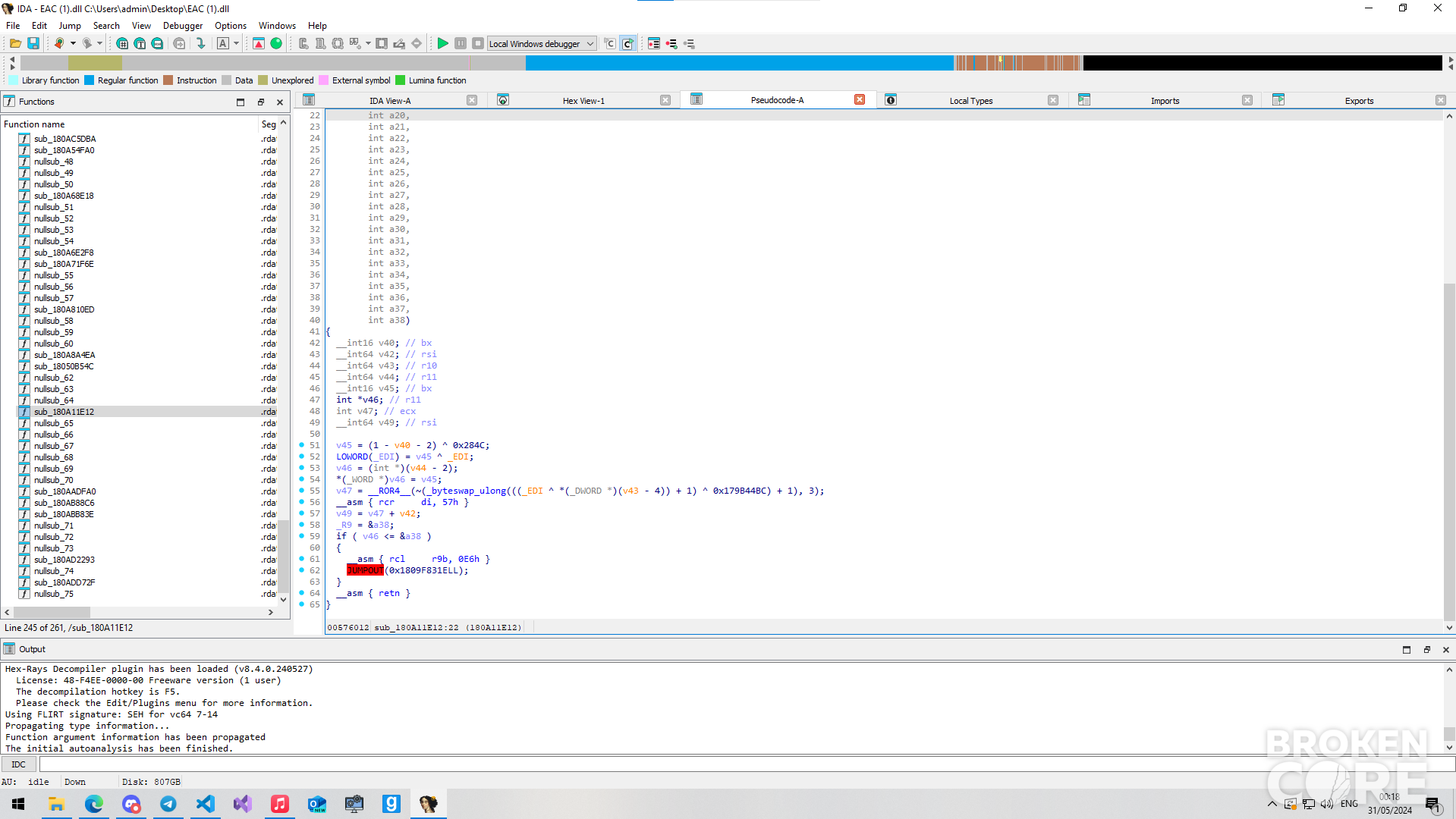
Task: Open the Local Windows debugger dropdown
Action: [542, 44]
